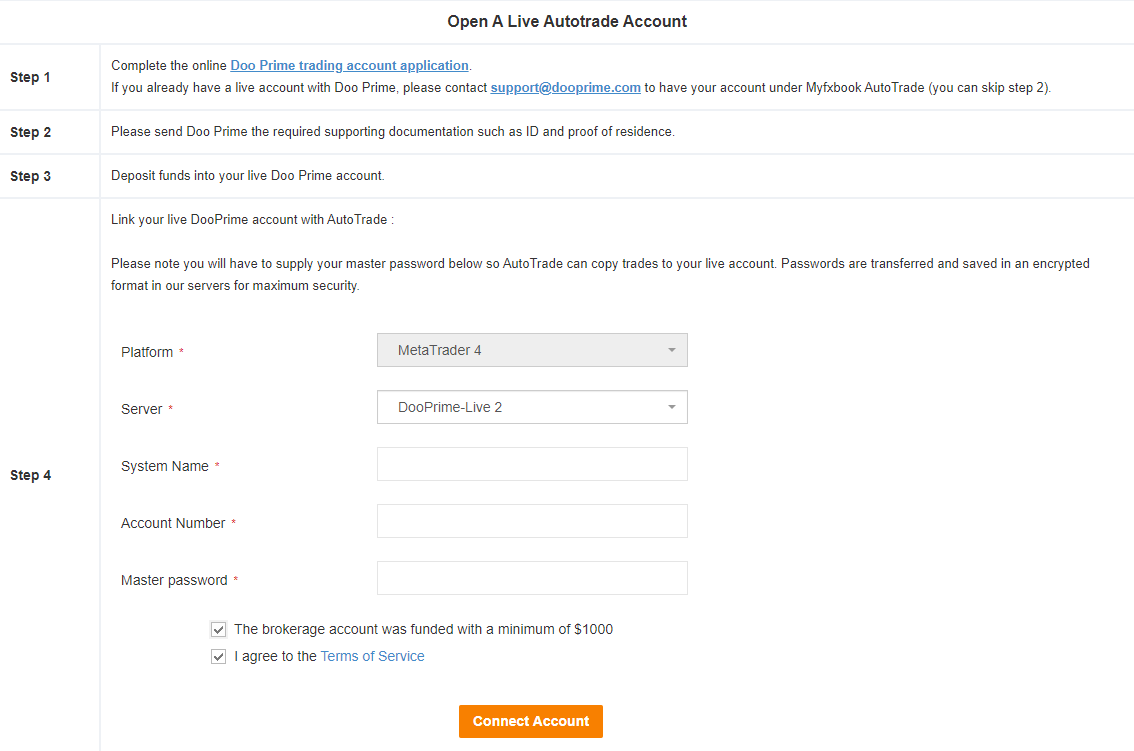This screenshot has height=751, width=1134.
Task: Uncheck the minimum $1000 funded checkbox
Action: coord(219,630)
